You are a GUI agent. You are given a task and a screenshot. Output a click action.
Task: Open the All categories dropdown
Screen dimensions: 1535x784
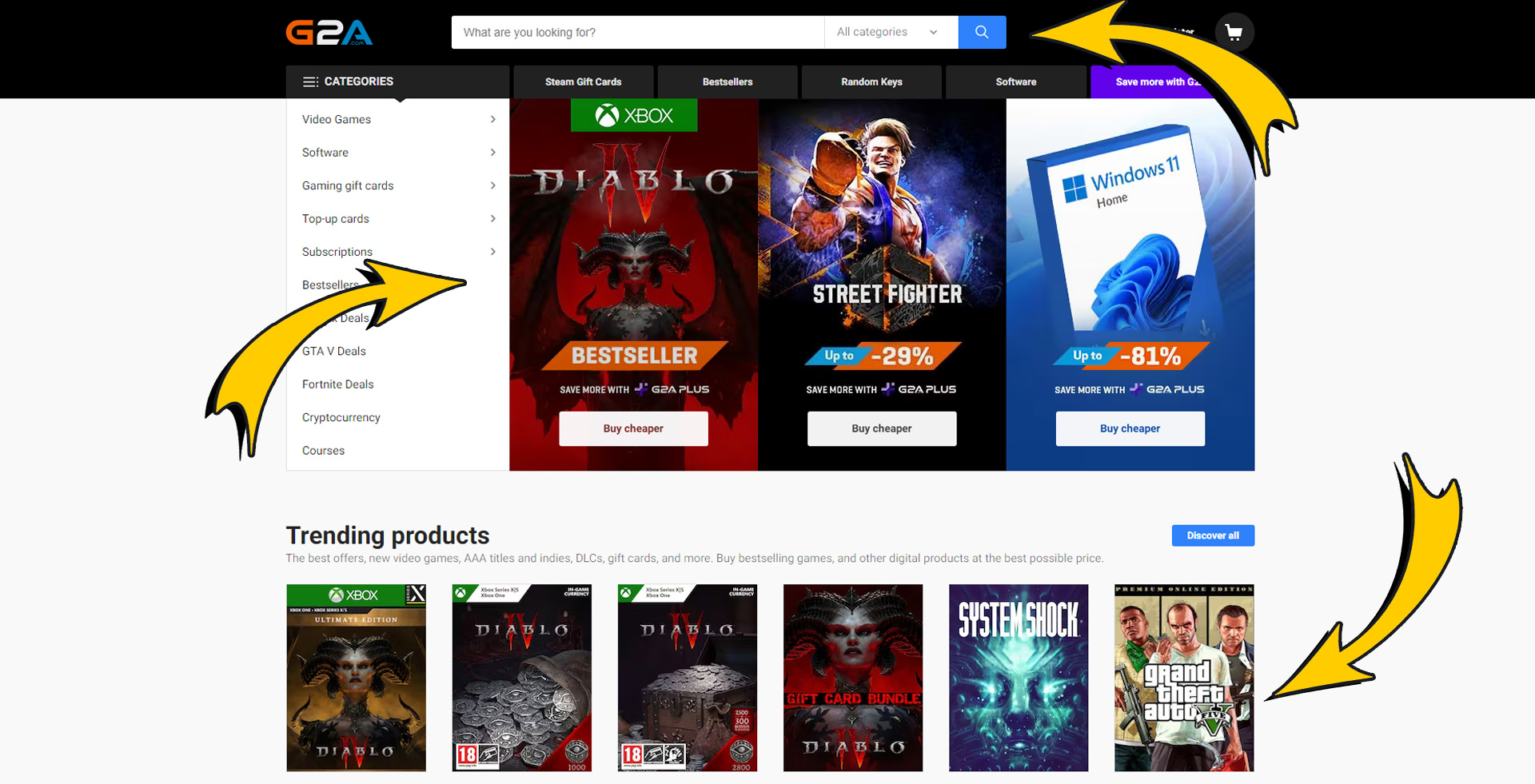click(889, 32)
